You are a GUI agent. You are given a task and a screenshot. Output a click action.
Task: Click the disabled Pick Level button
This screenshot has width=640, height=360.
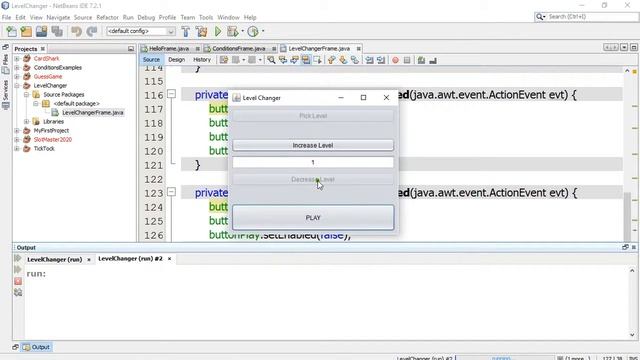313,116
